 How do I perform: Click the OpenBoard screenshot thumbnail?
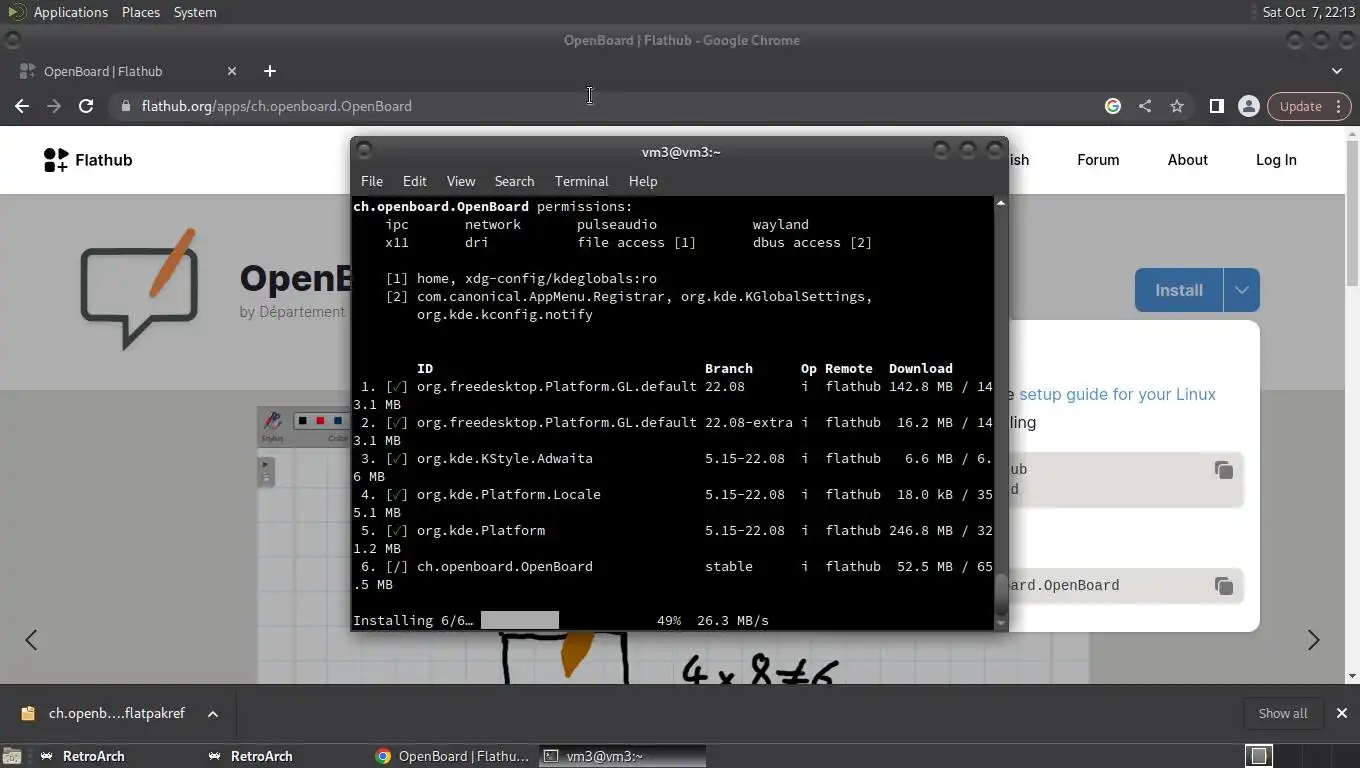pyautogui.click(x=672, y=545)
